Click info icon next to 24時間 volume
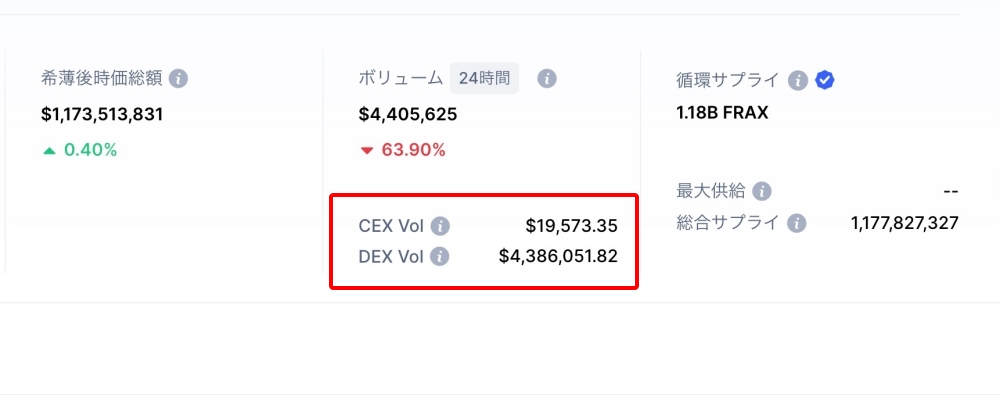Image resolution: width=1000 pixels, height=401 pixels. (547, 79)
